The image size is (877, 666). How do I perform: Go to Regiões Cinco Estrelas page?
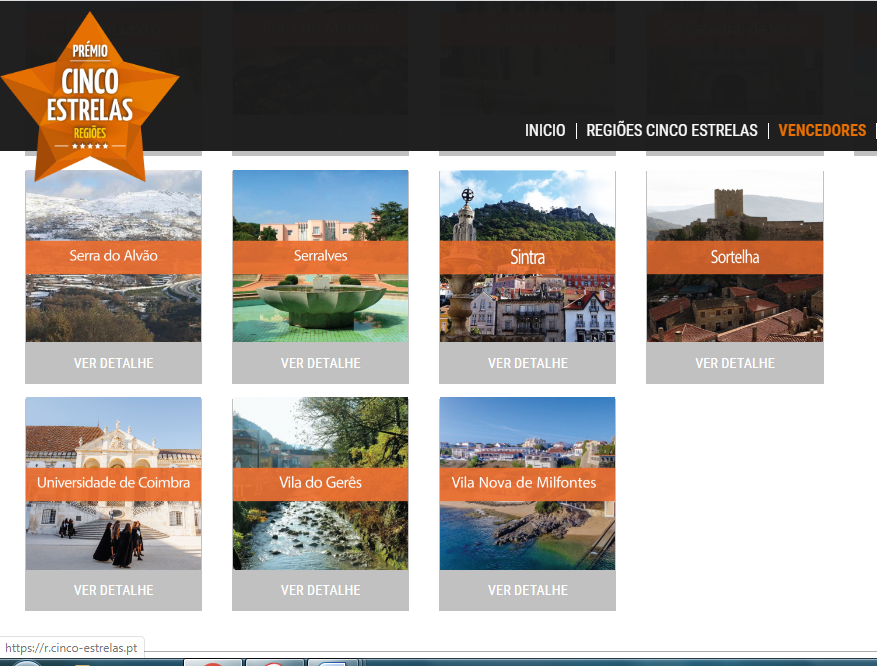tap(672, 131)
